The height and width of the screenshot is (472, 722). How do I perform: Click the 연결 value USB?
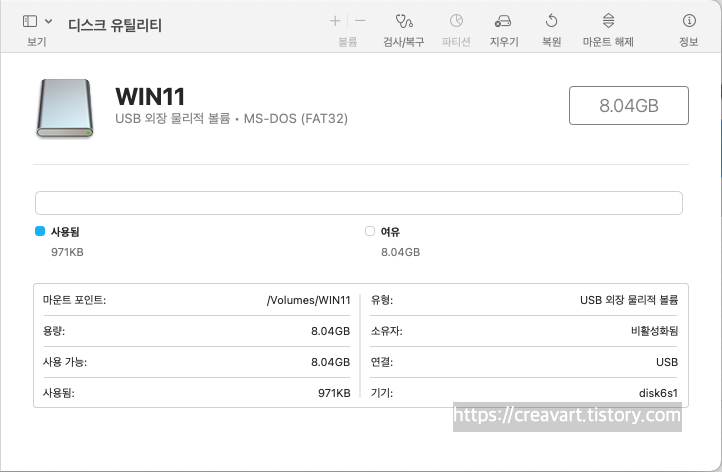(667, 362)
